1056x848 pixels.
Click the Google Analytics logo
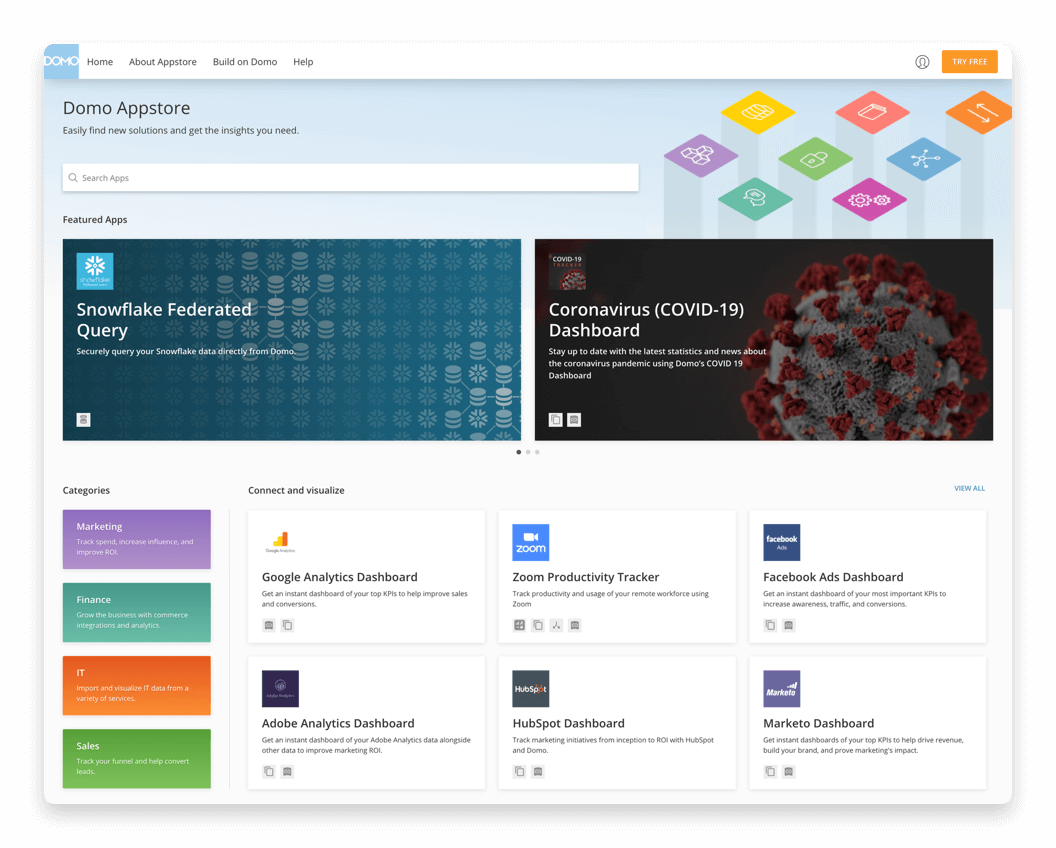(x=280, y=542)
